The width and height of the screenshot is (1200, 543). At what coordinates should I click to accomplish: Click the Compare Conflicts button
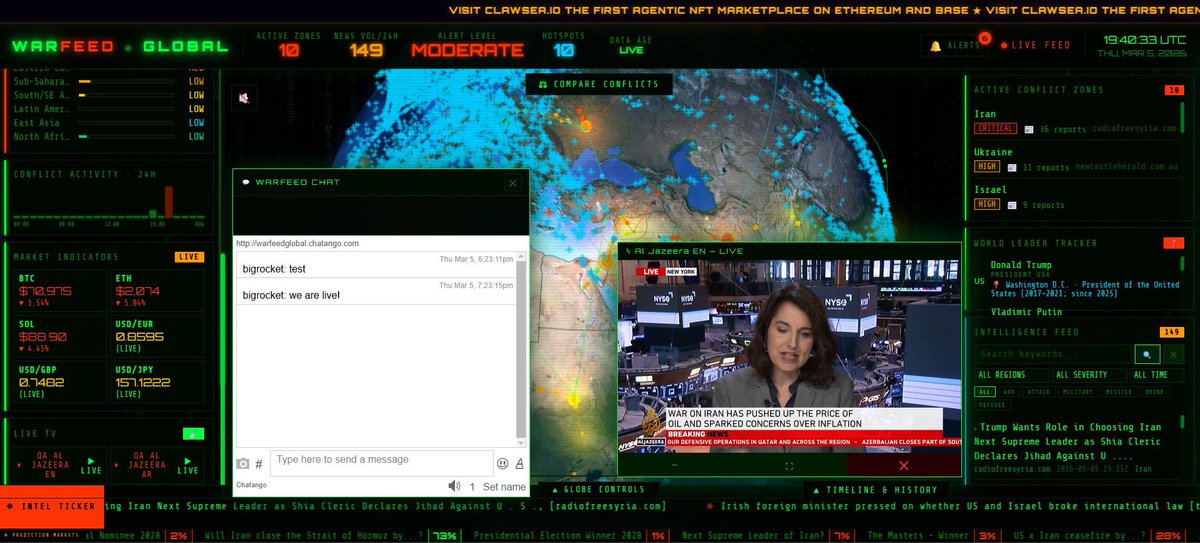[599, 84]
